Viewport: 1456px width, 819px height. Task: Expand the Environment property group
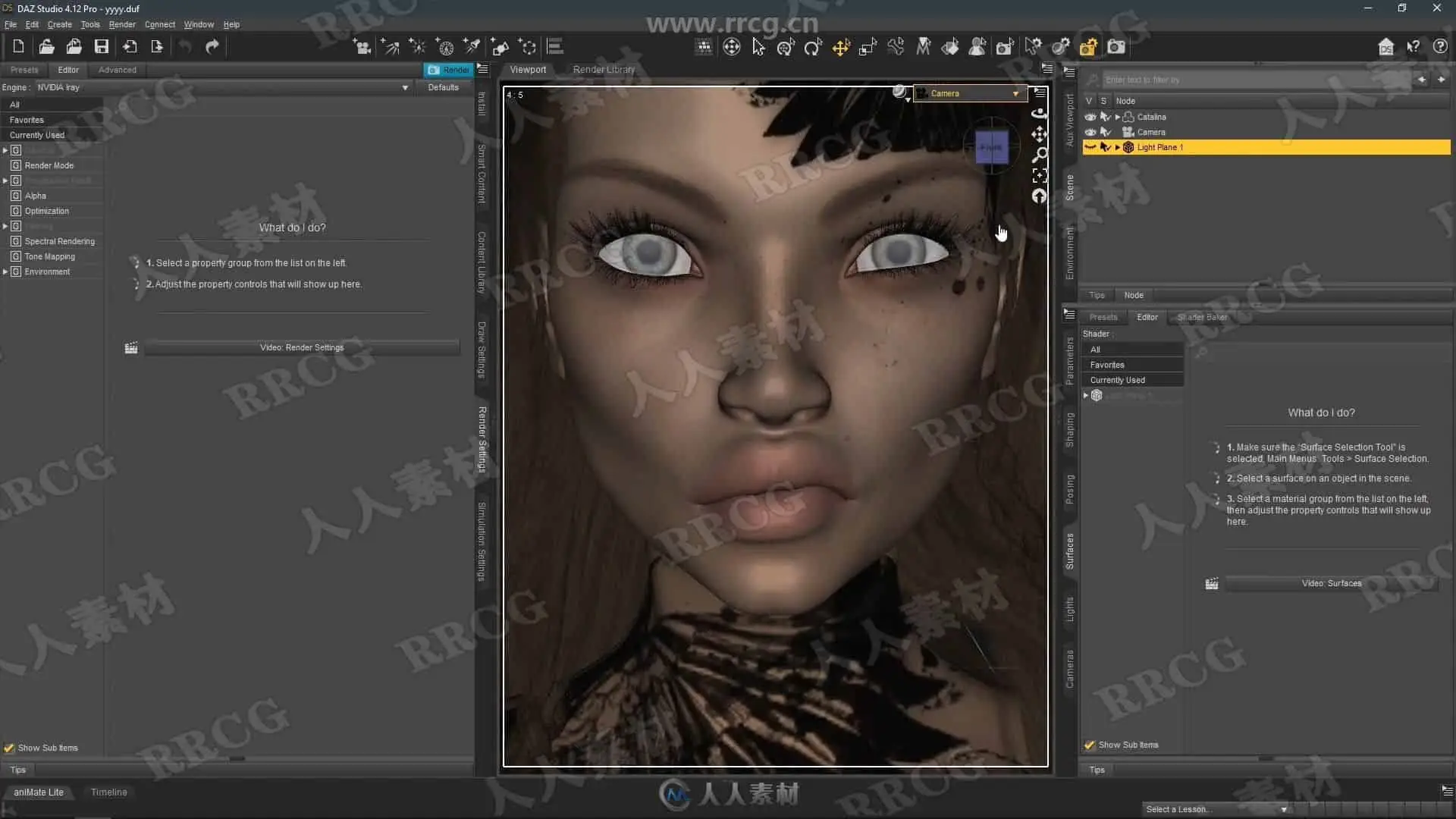pyautogui.click(x=5, y=271)
